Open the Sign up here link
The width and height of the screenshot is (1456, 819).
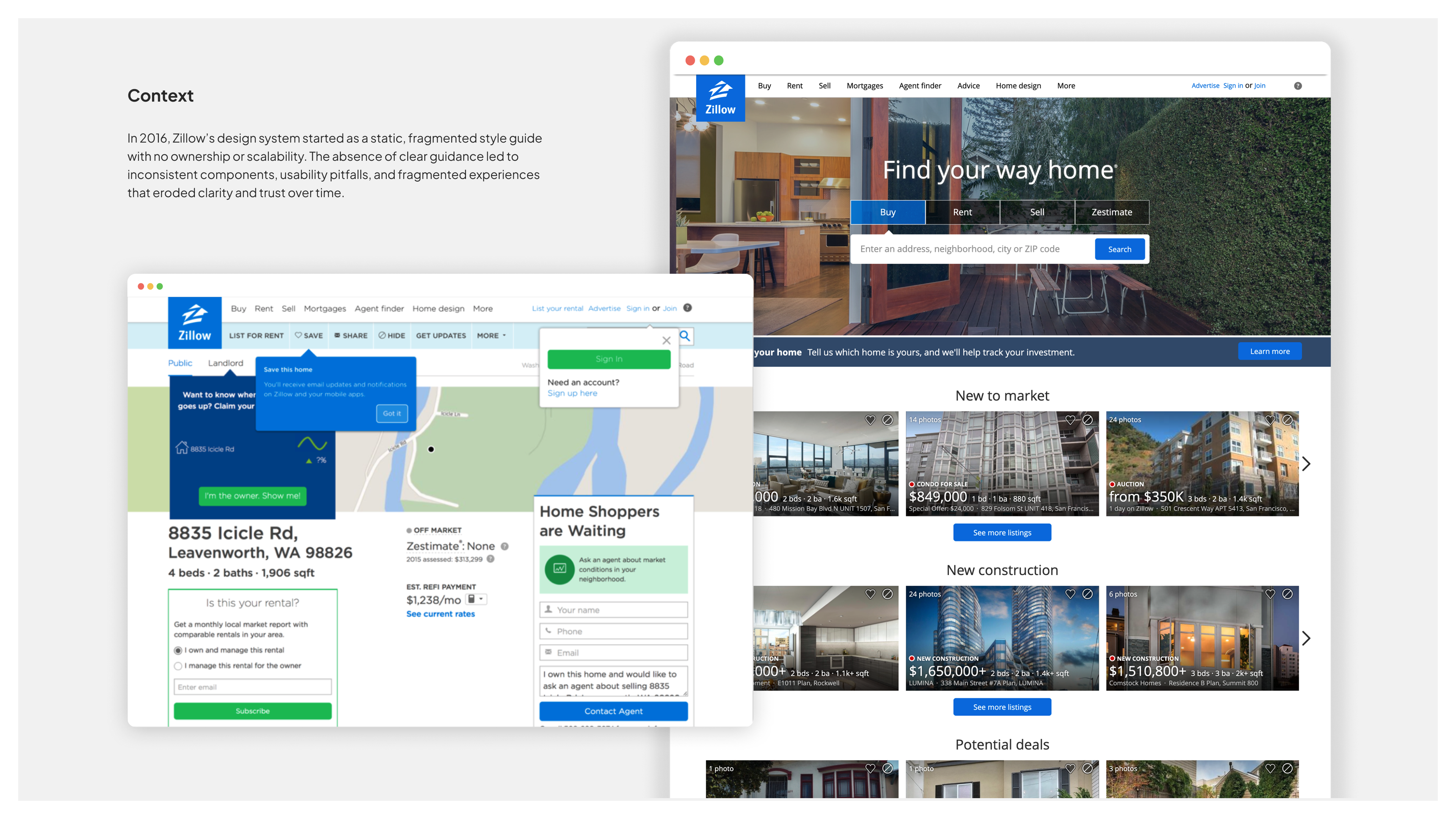[x=572, y=394]
